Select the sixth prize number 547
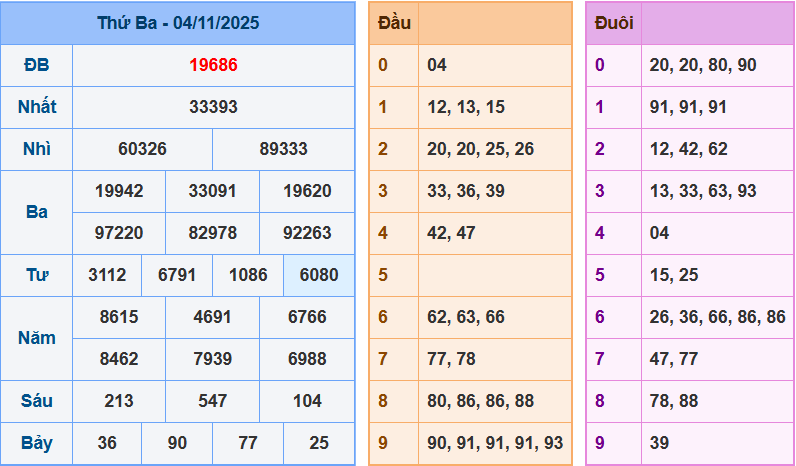 [212, 401]
